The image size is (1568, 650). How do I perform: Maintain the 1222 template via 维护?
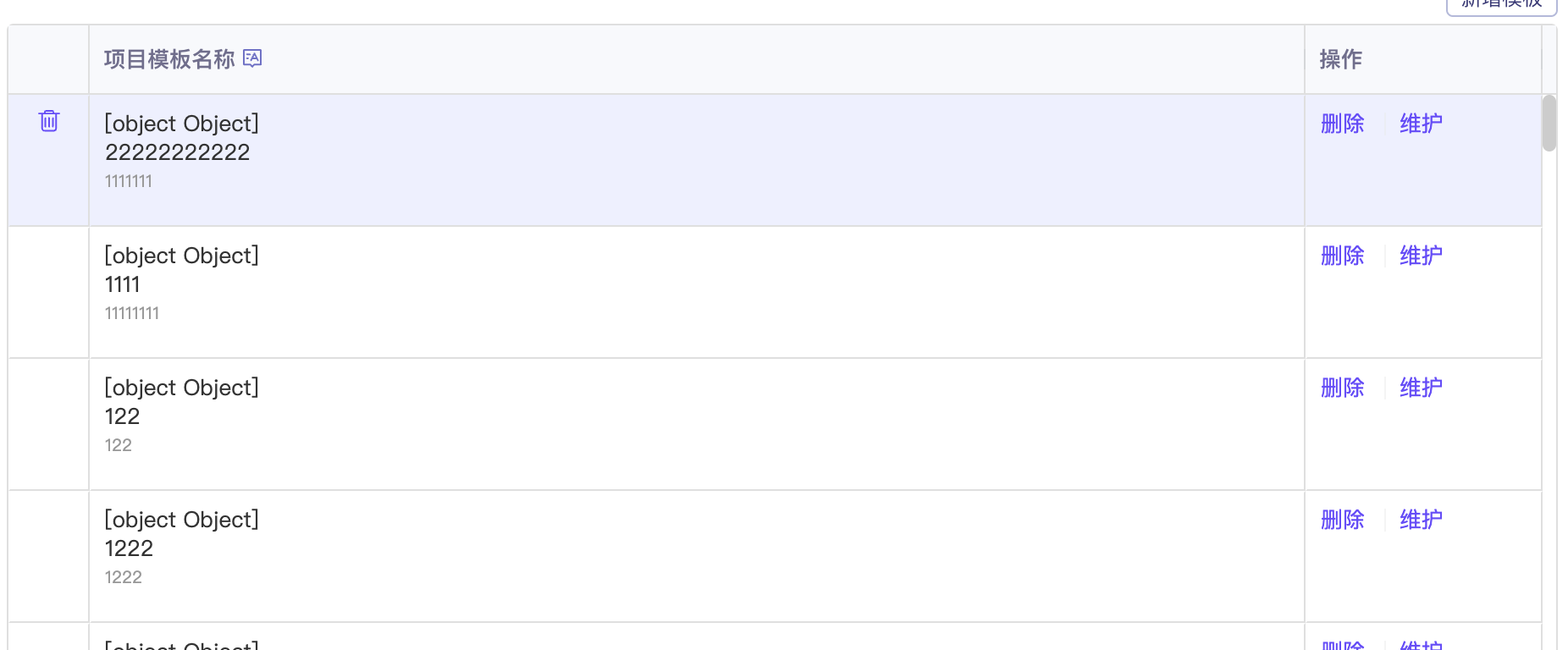point(1421,520)
